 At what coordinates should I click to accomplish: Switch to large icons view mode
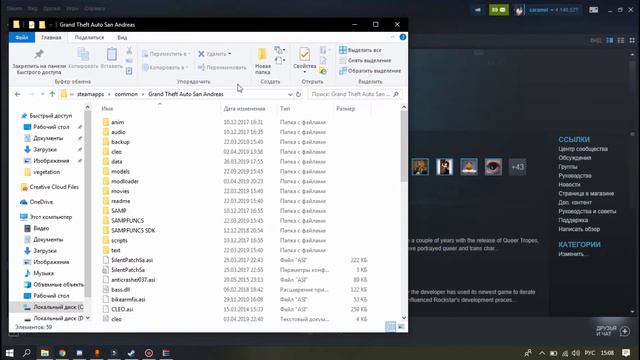pos(401,327)
